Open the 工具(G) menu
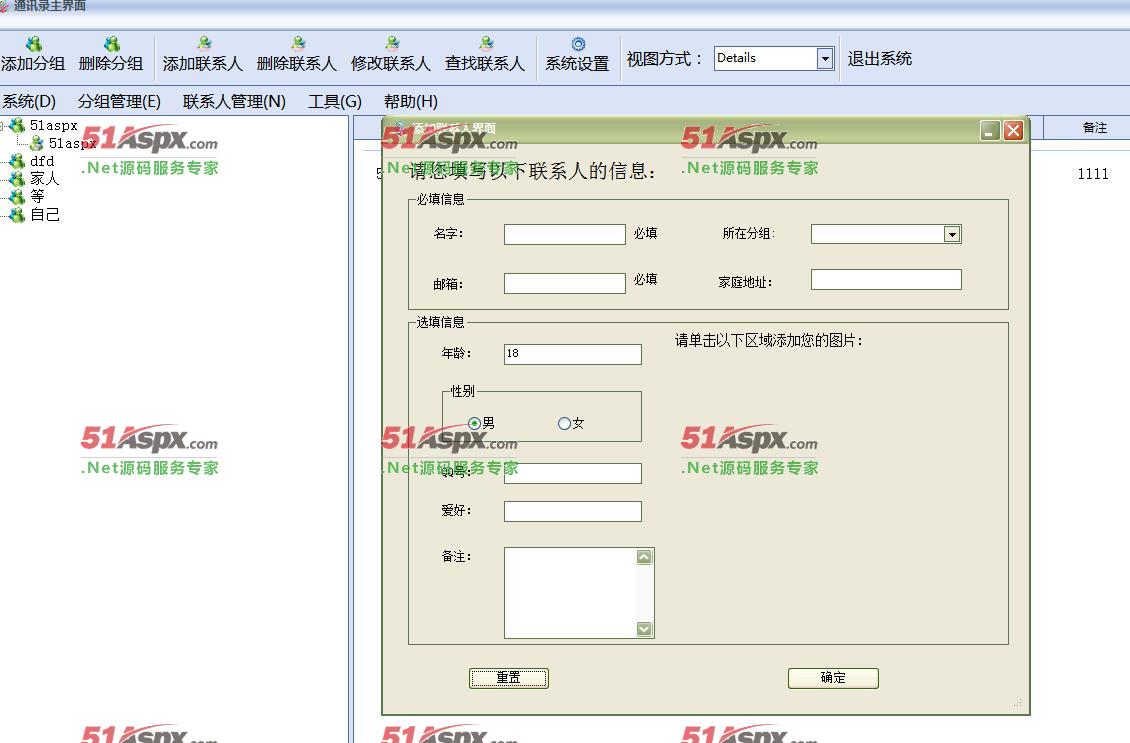The image size is (1130, 743). pyautogui.click(x=335, y=100)
